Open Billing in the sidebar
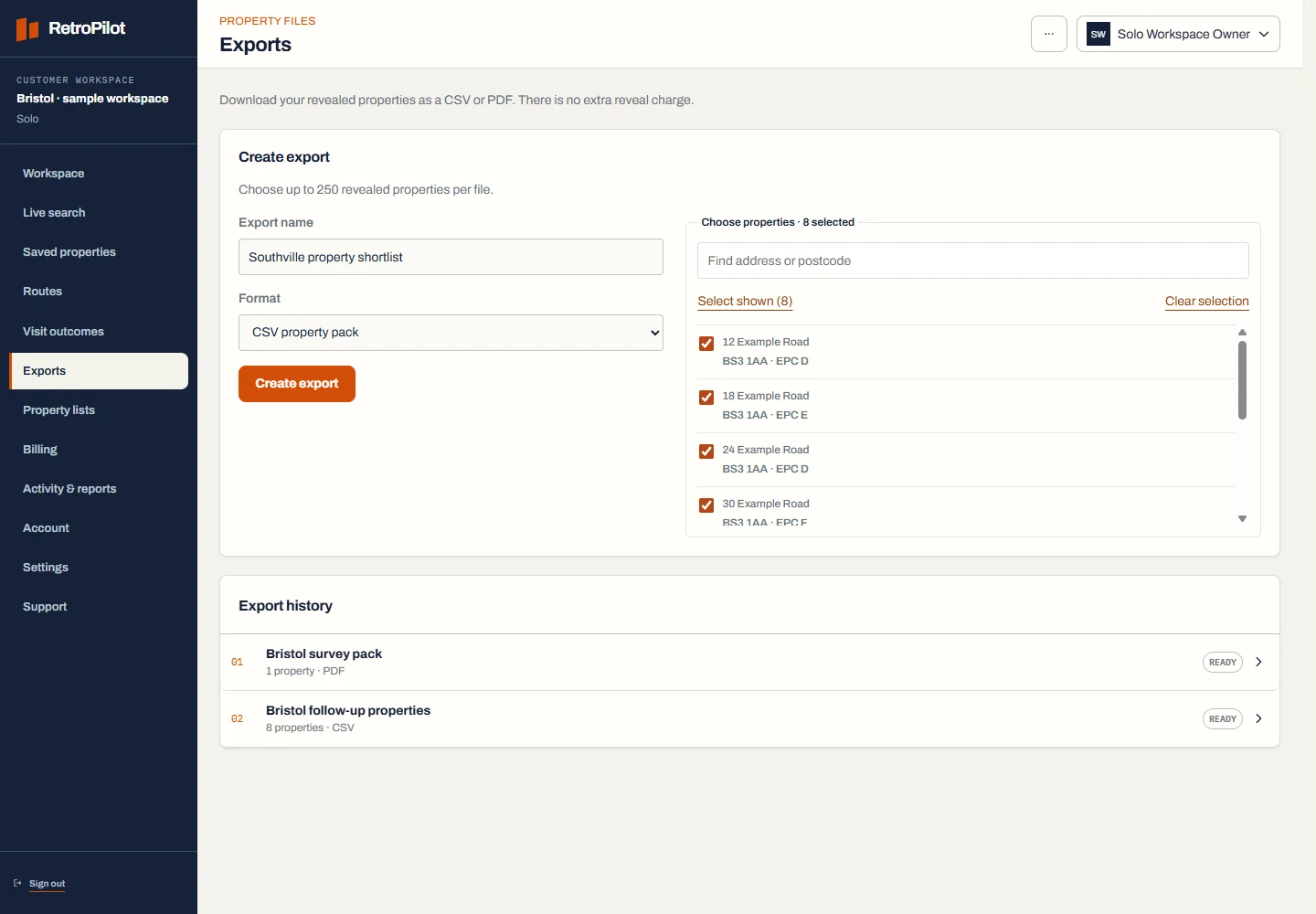Screen dimensions: 1316x914 pyautogui.click(x=99, y=450)
